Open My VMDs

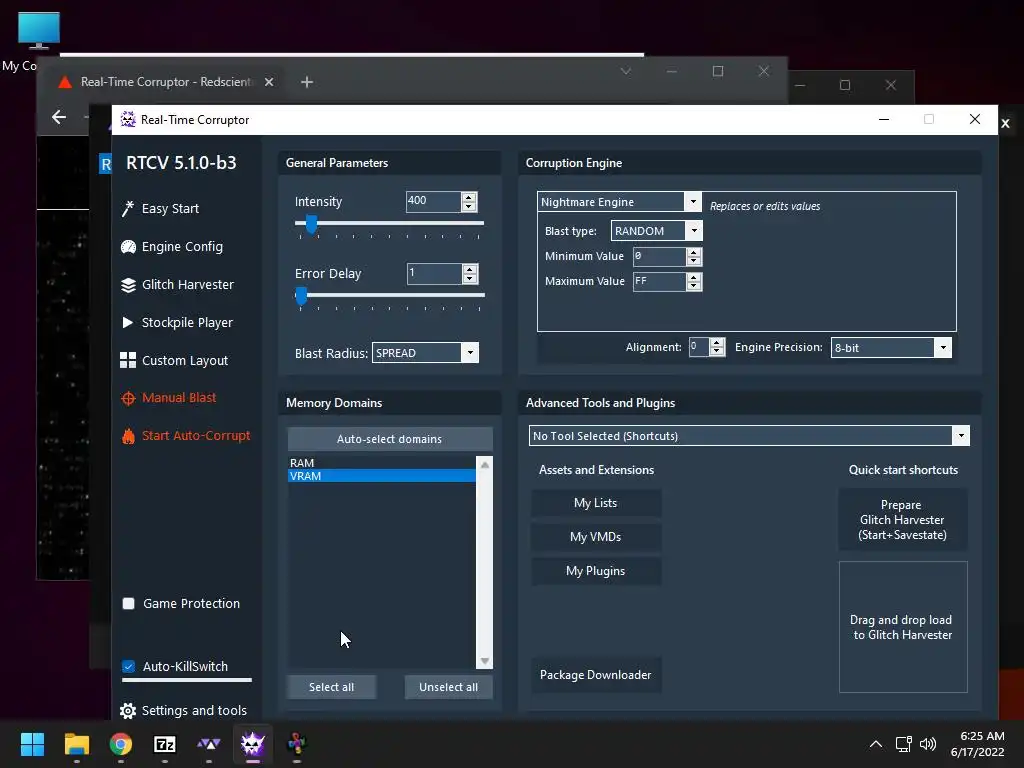(596, 537)
